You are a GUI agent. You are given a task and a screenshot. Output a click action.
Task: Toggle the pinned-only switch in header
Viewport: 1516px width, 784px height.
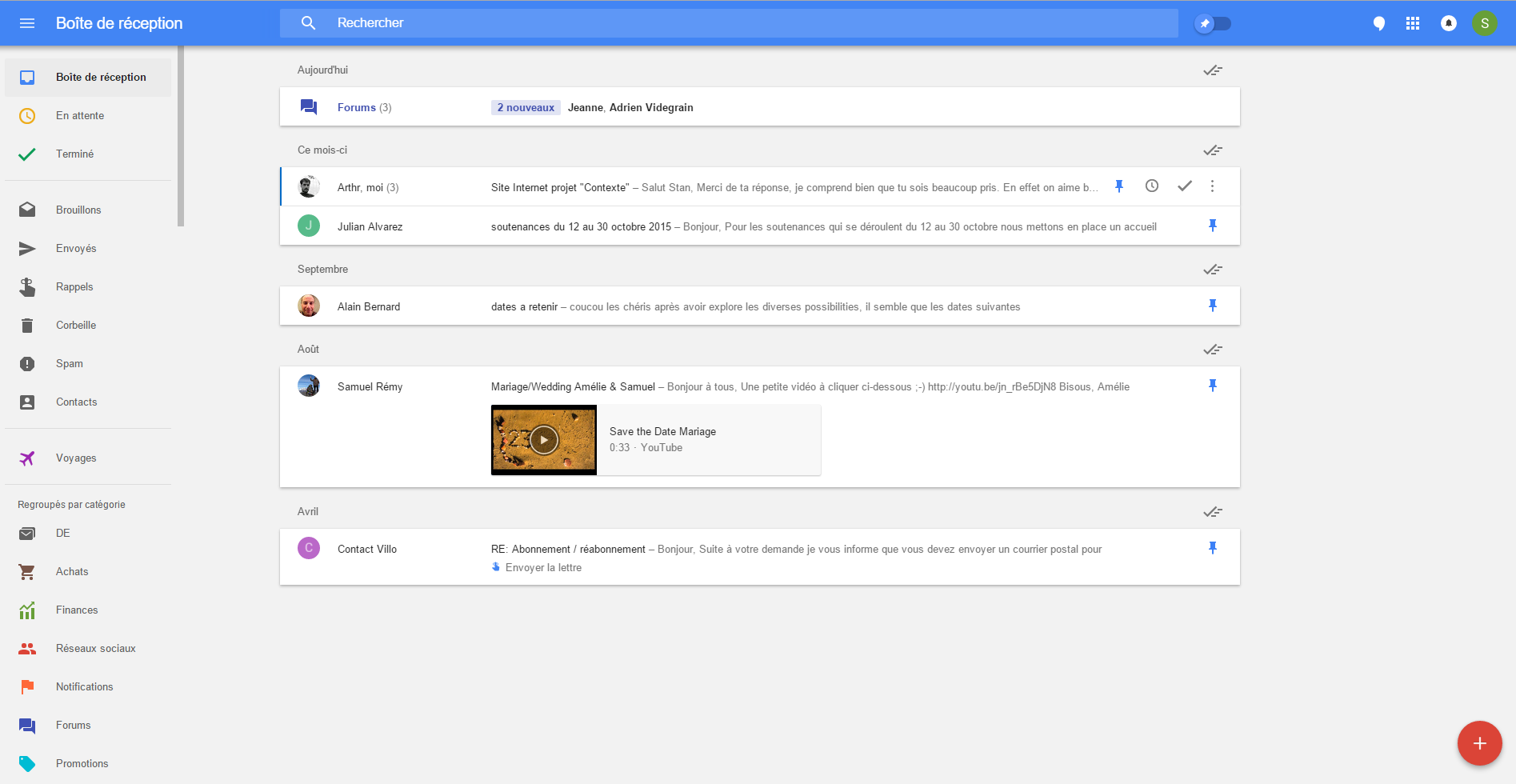tap(1213, 23)
